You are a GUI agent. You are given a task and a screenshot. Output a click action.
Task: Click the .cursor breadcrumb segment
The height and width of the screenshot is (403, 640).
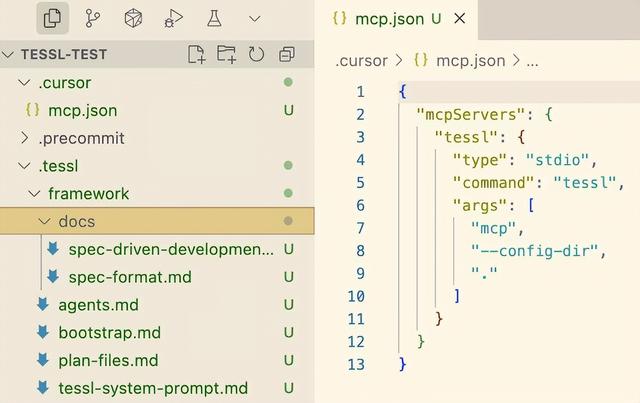[x=360, y=60]
